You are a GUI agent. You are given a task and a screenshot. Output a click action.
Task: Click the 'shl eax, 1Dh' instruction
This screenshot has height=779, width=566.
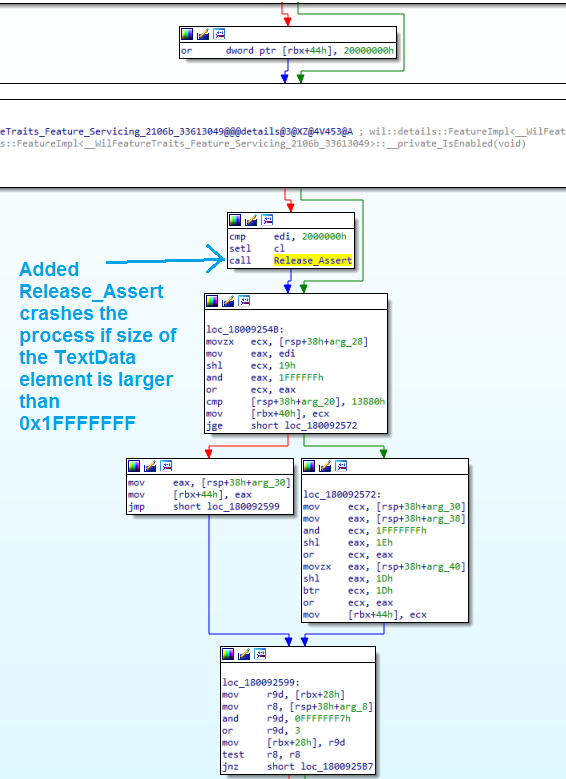coord(348,578)
